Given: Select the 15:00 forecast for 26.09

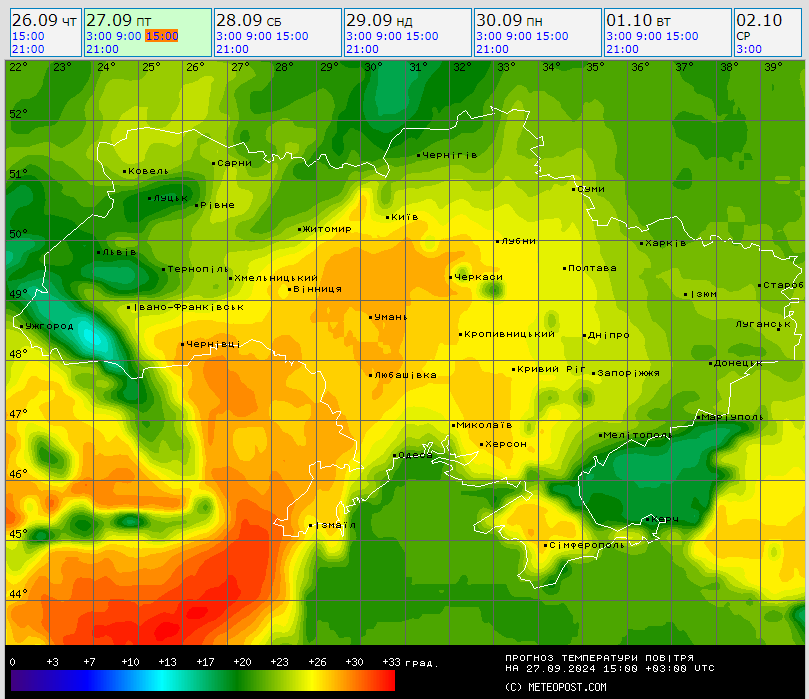Looking at the screenshot, I should 28,36.
